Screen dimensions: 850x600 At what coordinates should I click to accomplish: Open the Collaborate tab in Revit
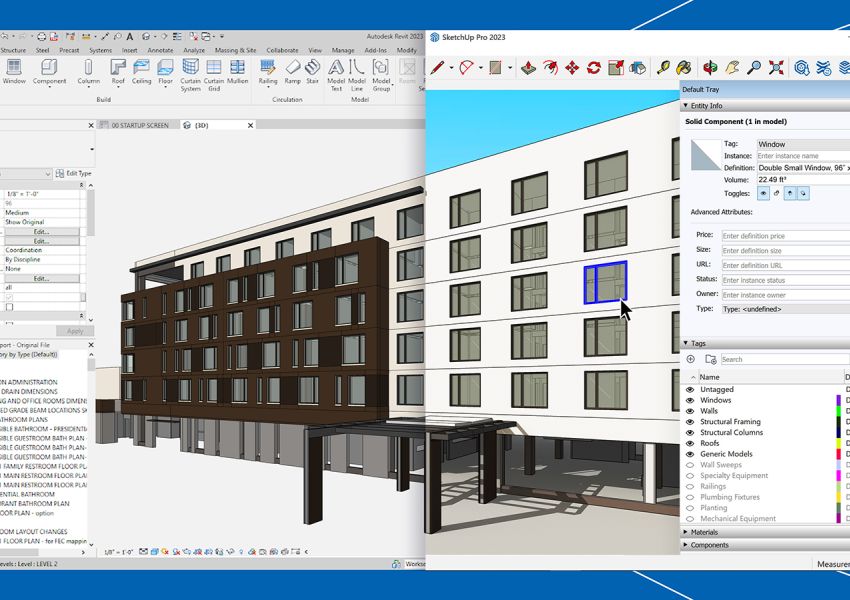tap(282, 50)
